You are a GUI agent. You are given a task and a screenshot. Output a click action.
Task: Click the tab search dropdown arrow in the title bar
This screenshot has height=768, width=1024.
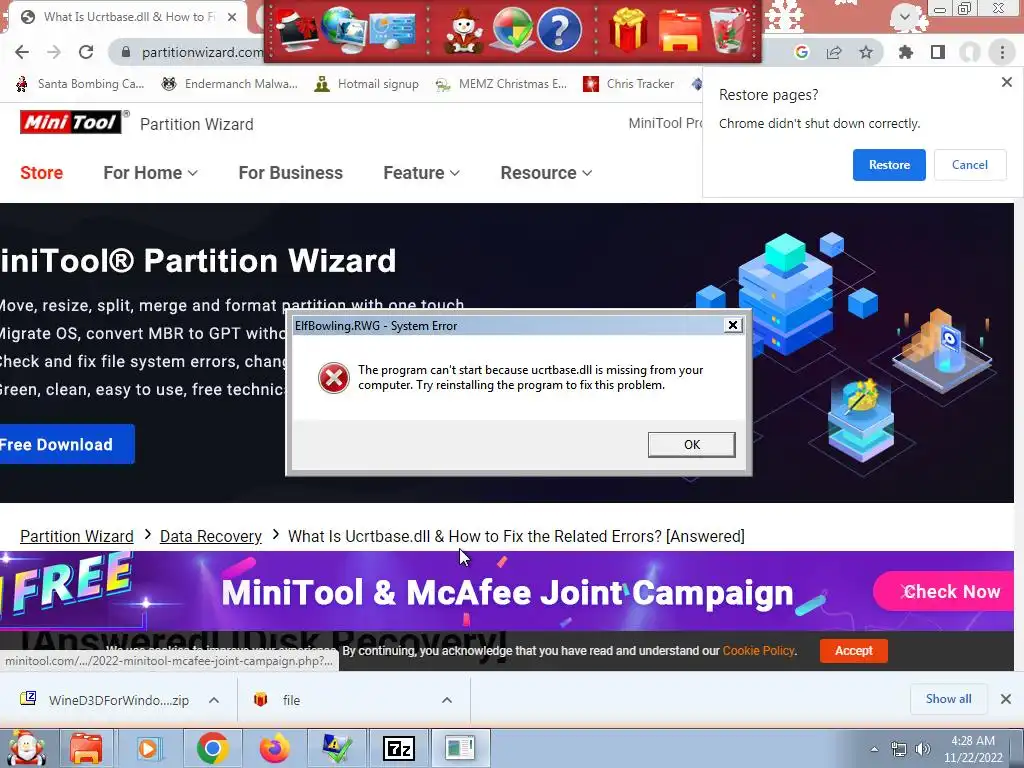904,16
